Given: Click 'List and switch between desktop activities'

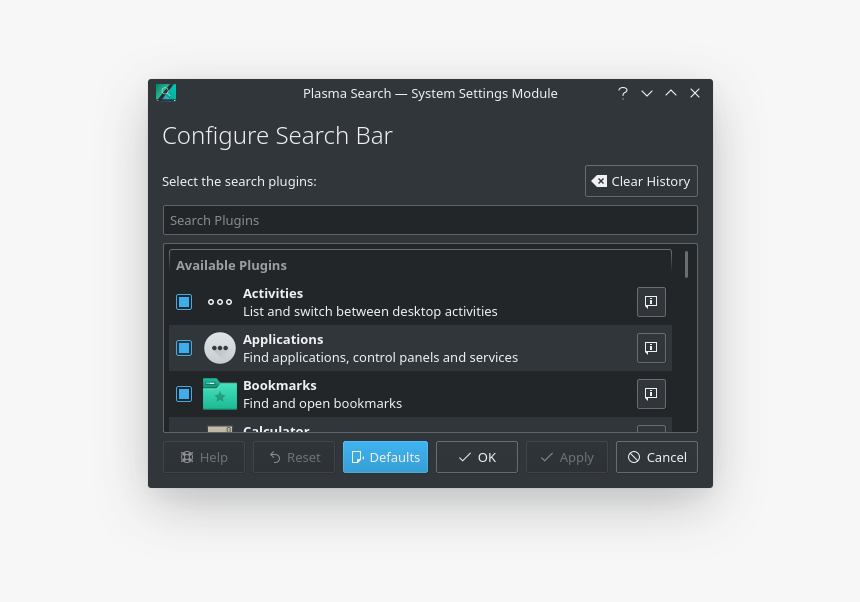Looking at the screenshot, I should click(x=370, y=311).
